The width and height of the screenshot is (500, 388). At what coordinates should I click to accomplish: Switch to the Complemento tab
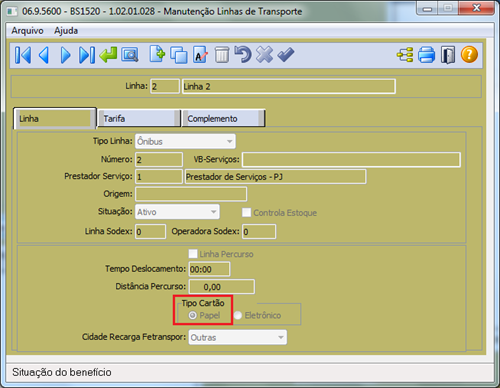(x=223, y=118)
